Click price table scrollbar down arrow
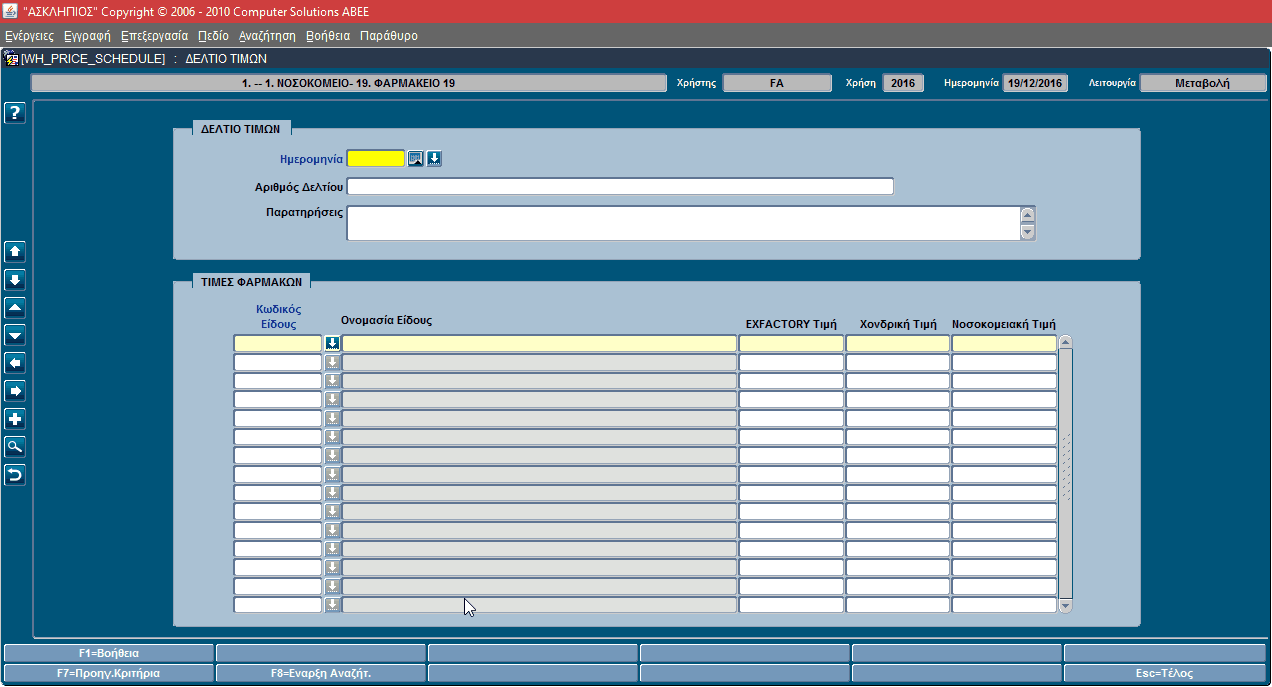This screenshot has width=1272, height=687. click(1065, 605)
